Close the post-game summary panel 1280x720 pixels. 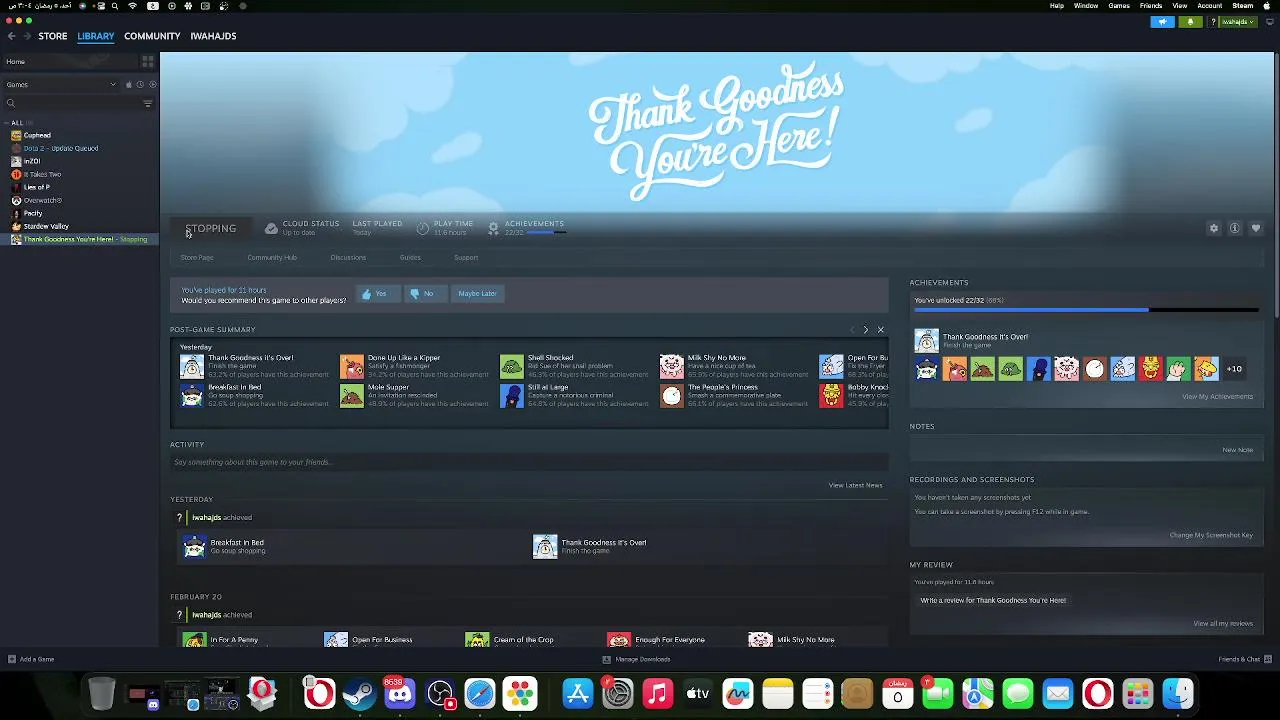coord(880,329)
